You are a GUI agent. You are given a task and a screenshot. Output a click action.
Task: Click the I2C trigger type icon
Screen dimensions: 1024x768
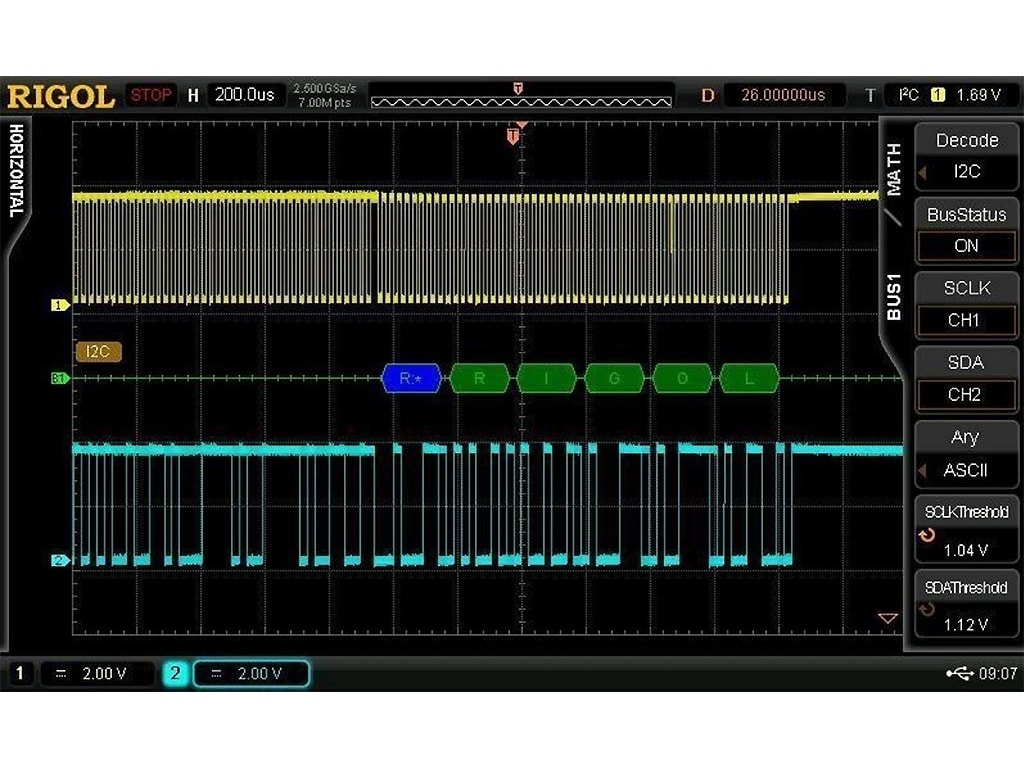[907, 95]
